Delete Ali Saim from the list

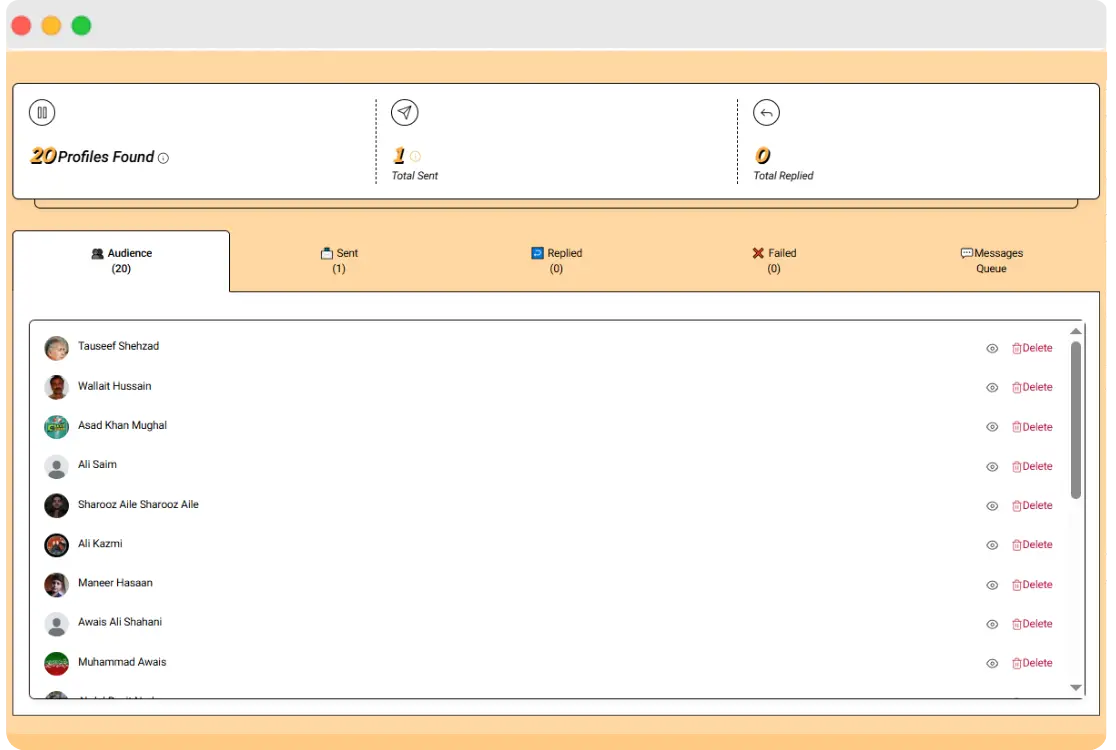tap(1032, 466)
